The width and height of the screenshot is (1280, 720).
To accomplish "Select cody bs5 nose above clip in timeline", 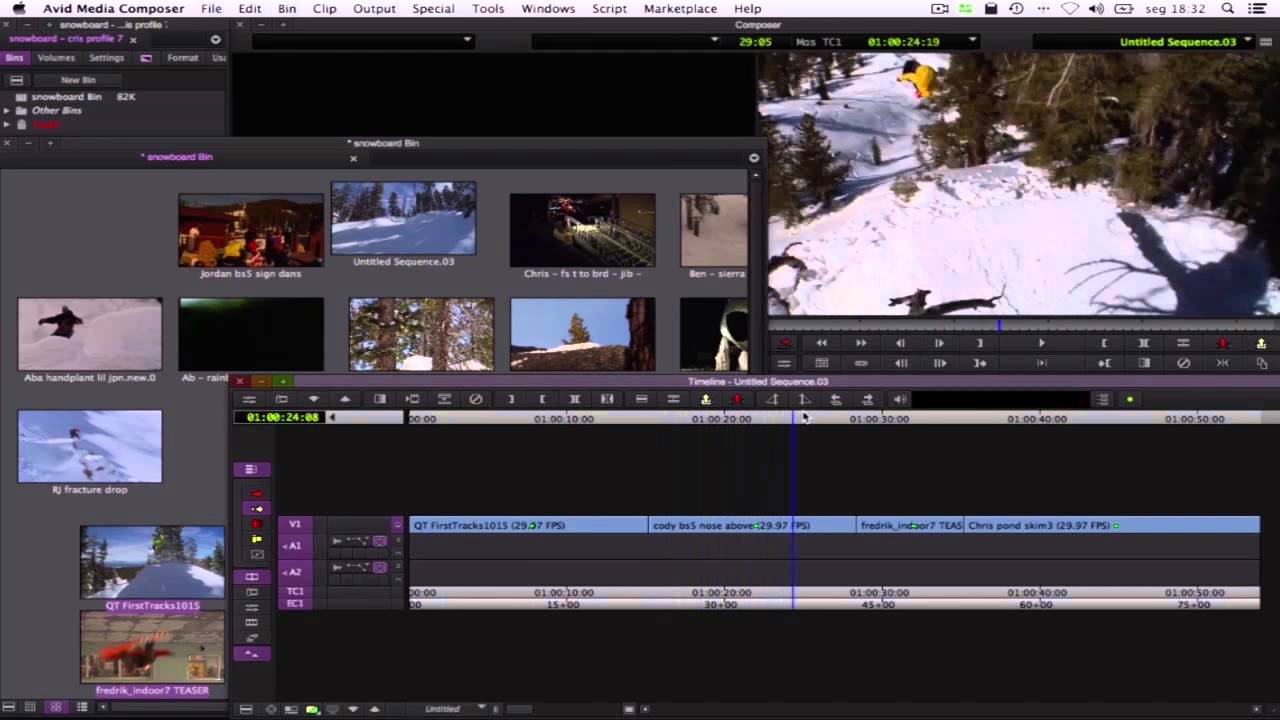I will (752, 525).
